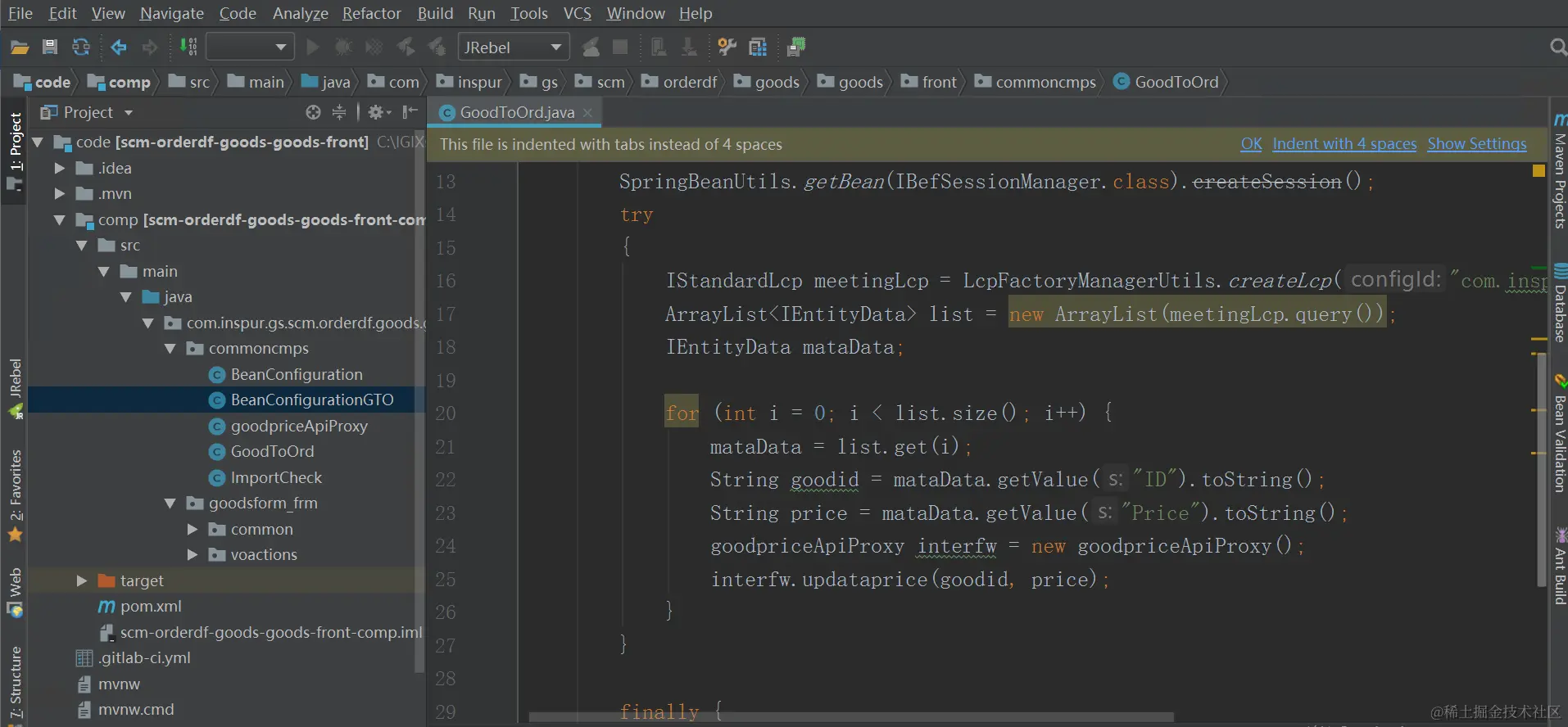This screenshot has height=727, width=1568.
Task: Open Settings via wrench icon
Action: (x=727, y=47)
